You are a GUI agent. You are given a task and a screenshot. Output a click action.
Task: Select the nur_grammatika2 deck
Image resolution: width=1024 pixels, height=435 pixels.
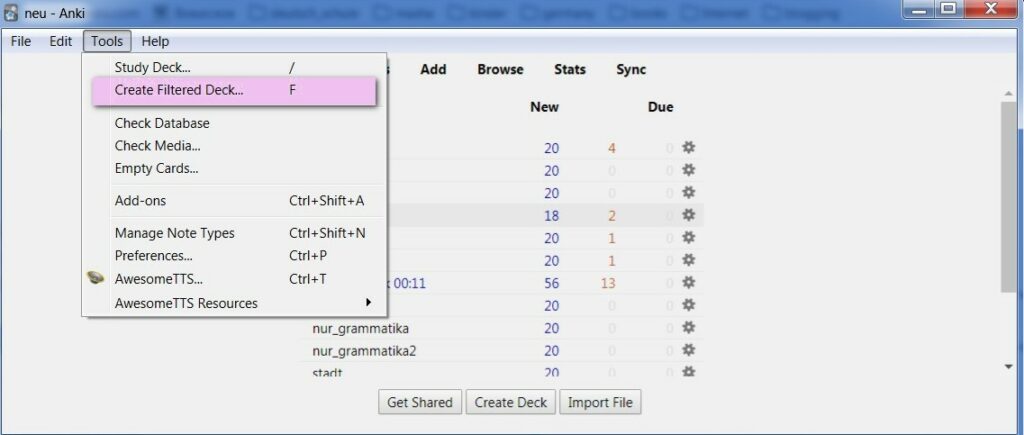[364, 351]
